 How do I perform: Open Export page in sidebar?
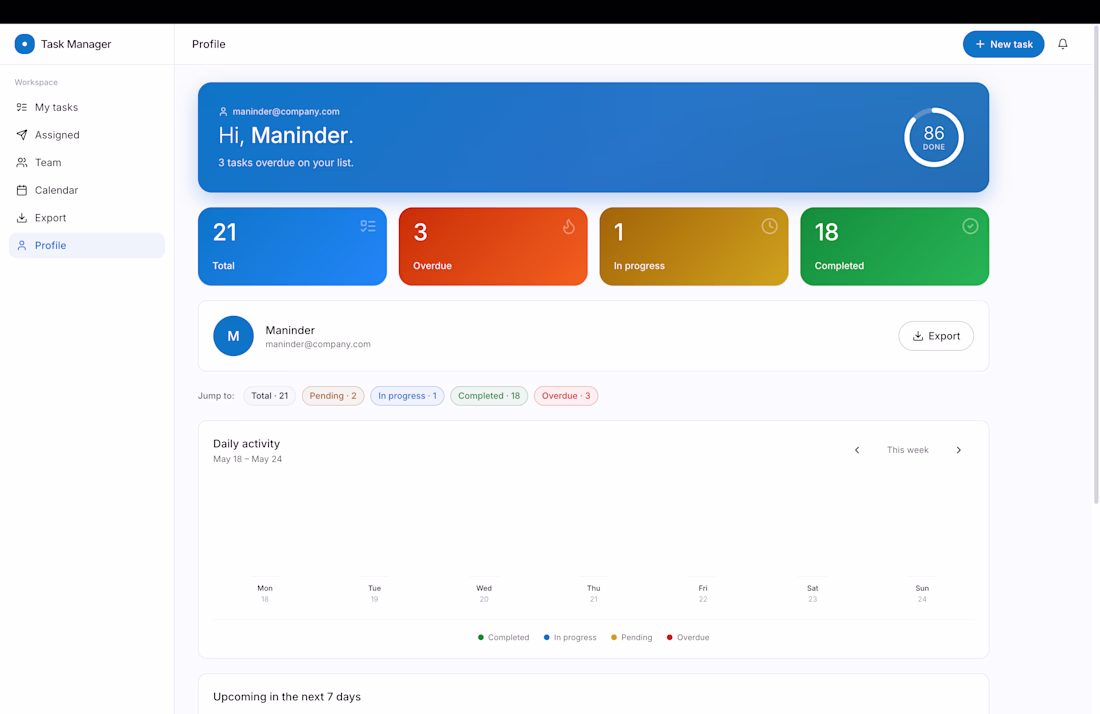tap(87, 217)
